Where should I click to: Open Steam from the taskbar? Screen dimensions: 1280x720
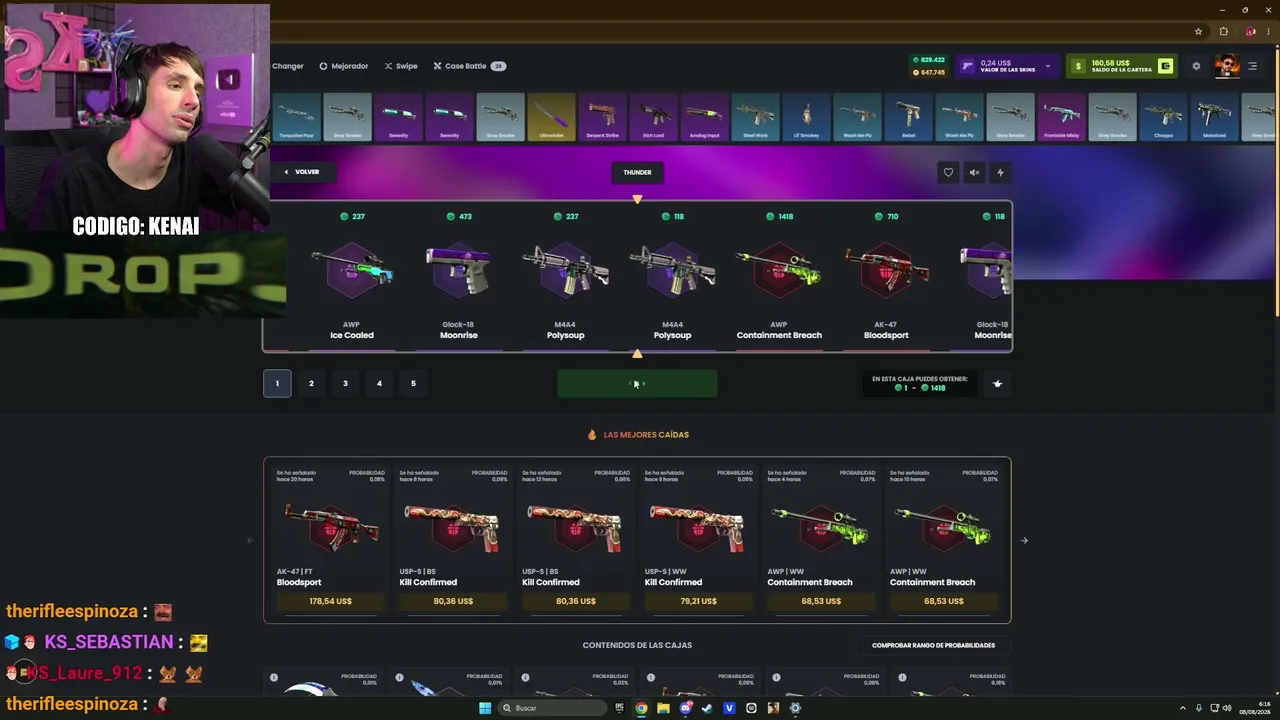coord(707,708)
